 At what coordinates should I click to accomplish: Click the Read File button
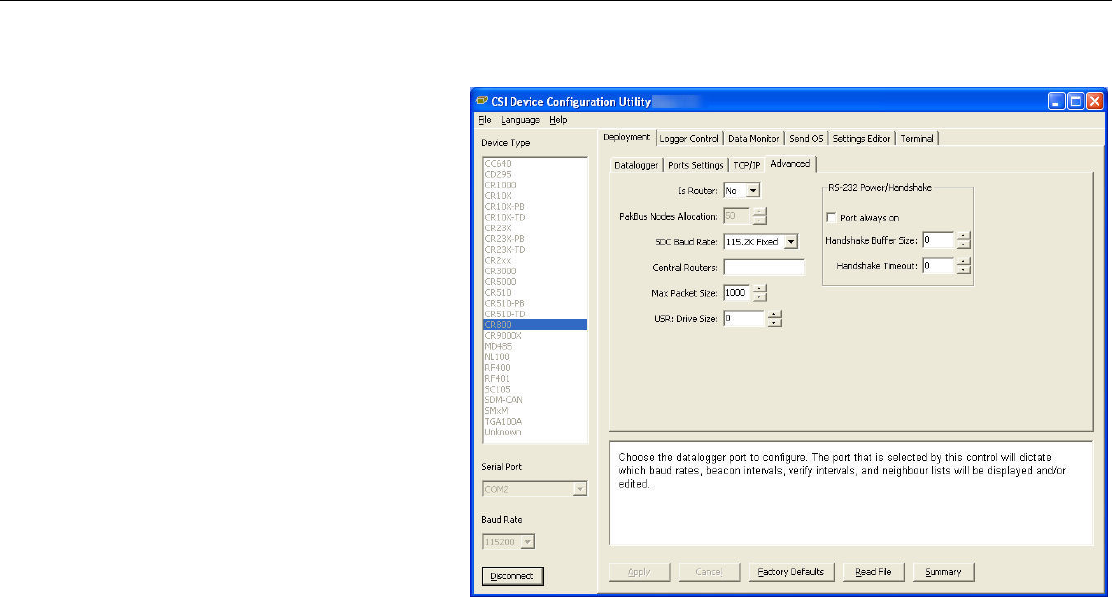pos(873,572)
